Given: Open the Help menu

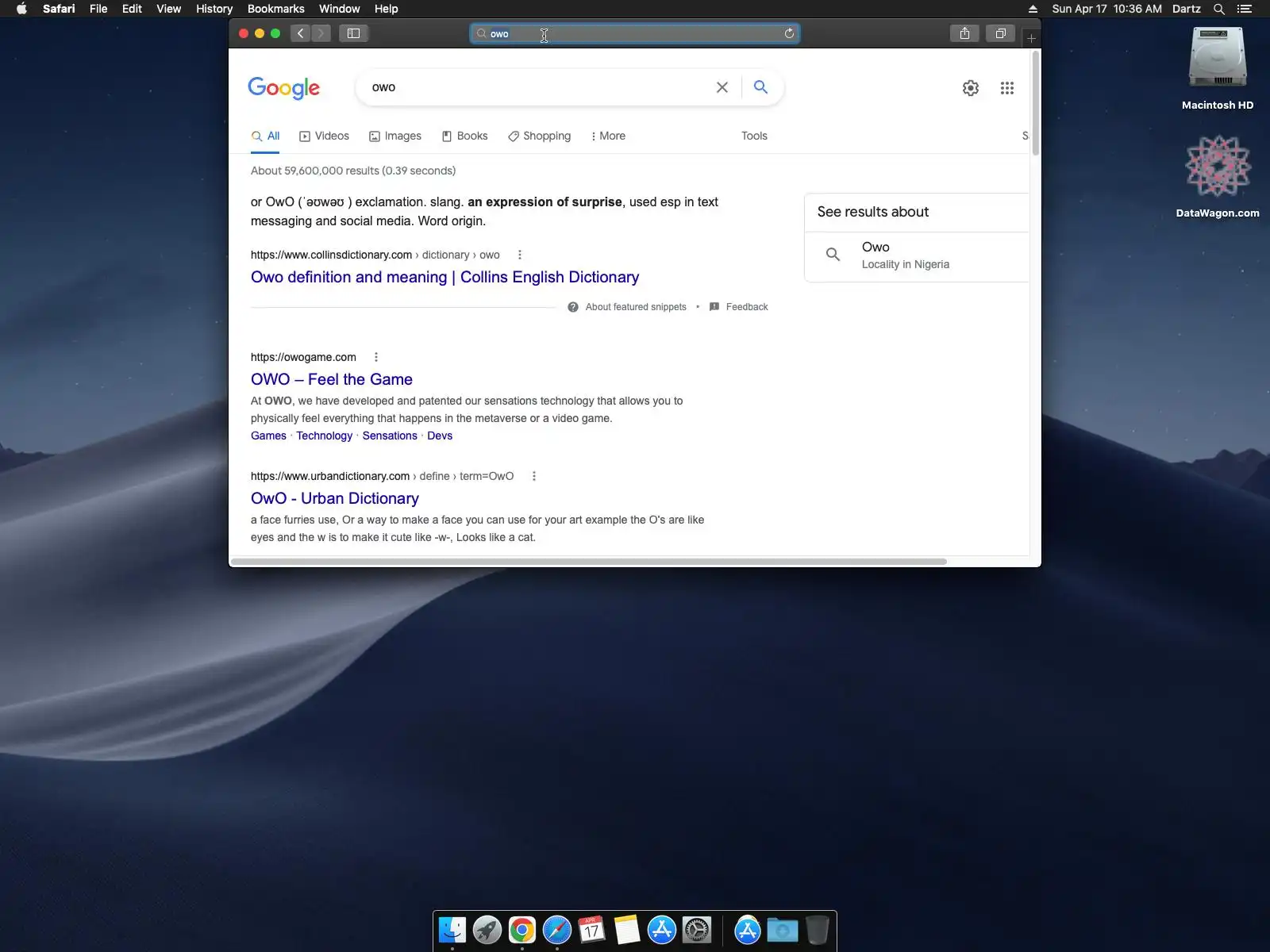Looking at the screenshot, I should (x=386, y=9).
